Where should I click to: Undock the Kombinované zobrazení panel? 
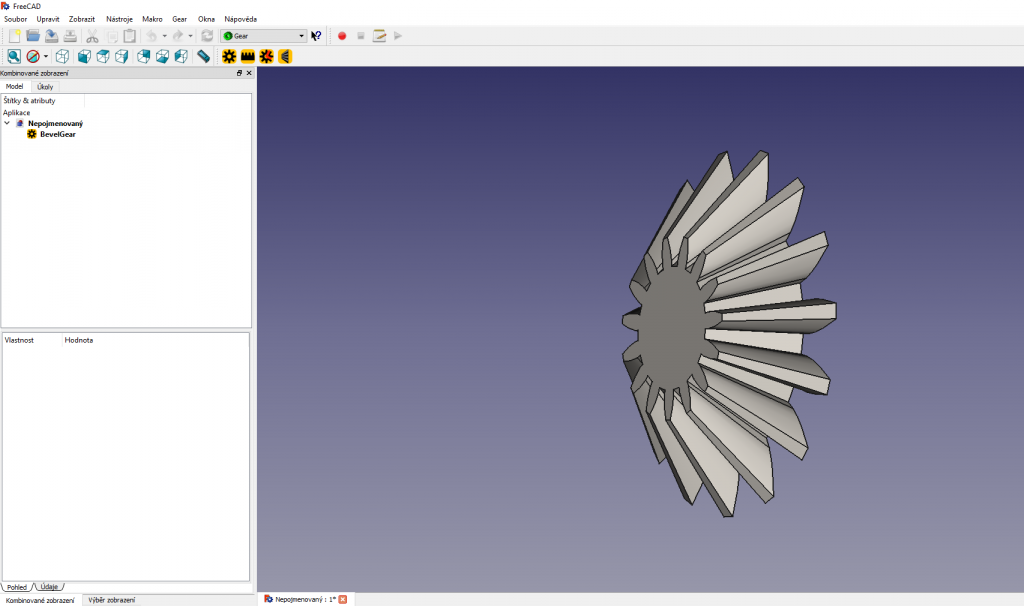tap(239, 73)
